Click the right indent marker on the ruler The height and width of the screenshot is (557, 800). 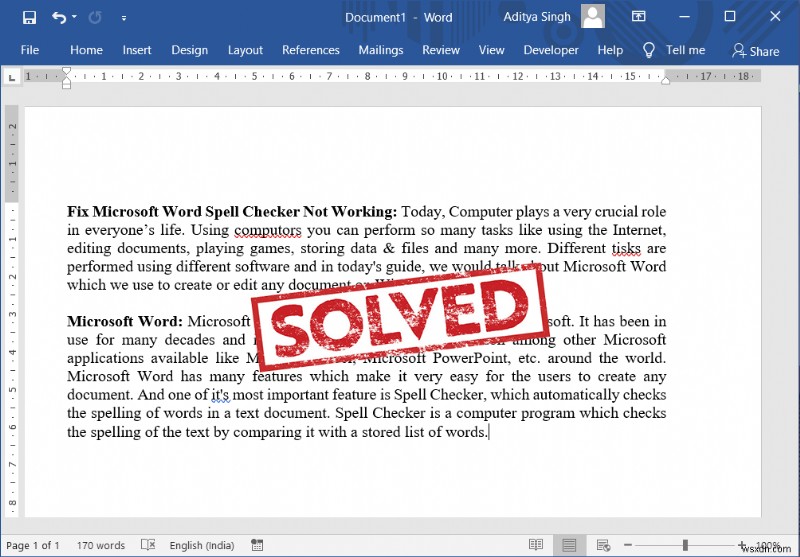(665, 80)
